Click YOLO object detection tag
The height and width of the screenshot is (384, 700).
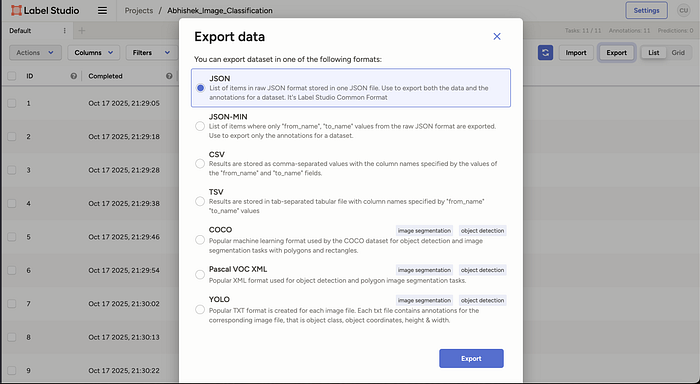(x=483, y=301)
